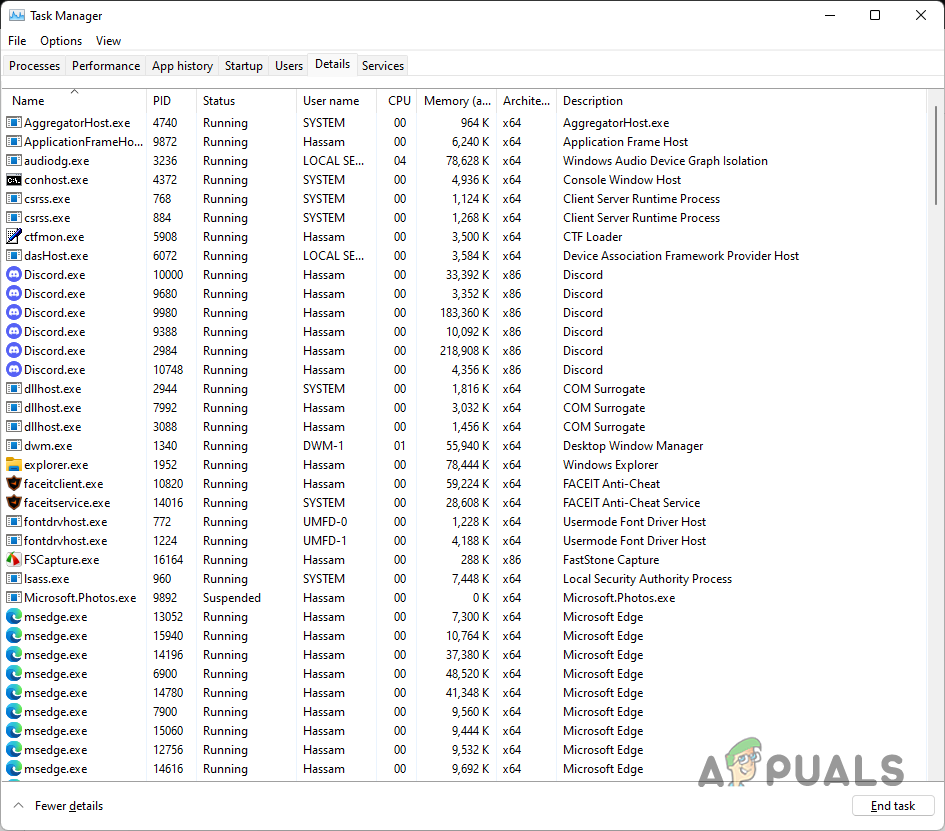Switch to the Performance tab
This screenshot has width=945, height=831.
(106, 66)
